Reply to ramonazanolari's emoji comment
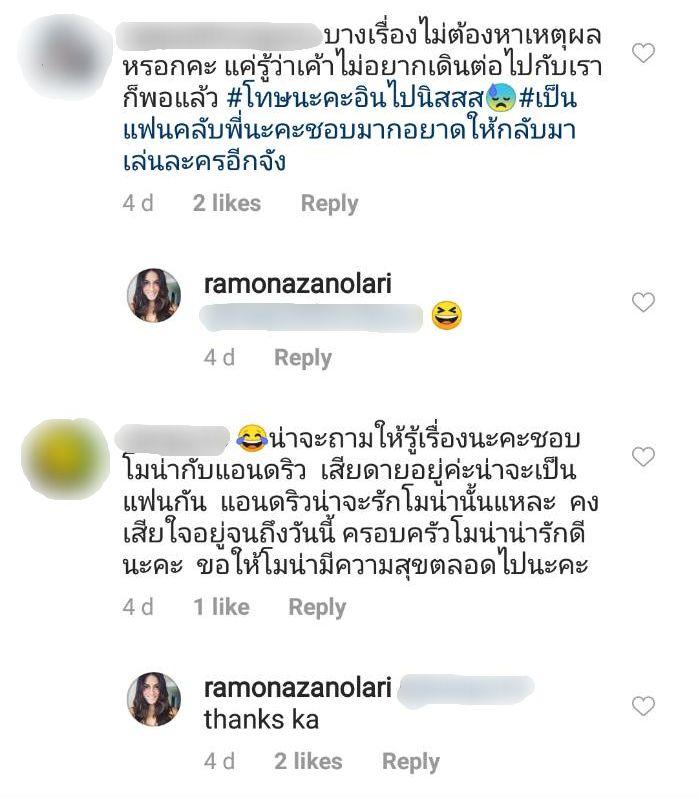This screenshot has width=698, height=799. click(303, 358)
